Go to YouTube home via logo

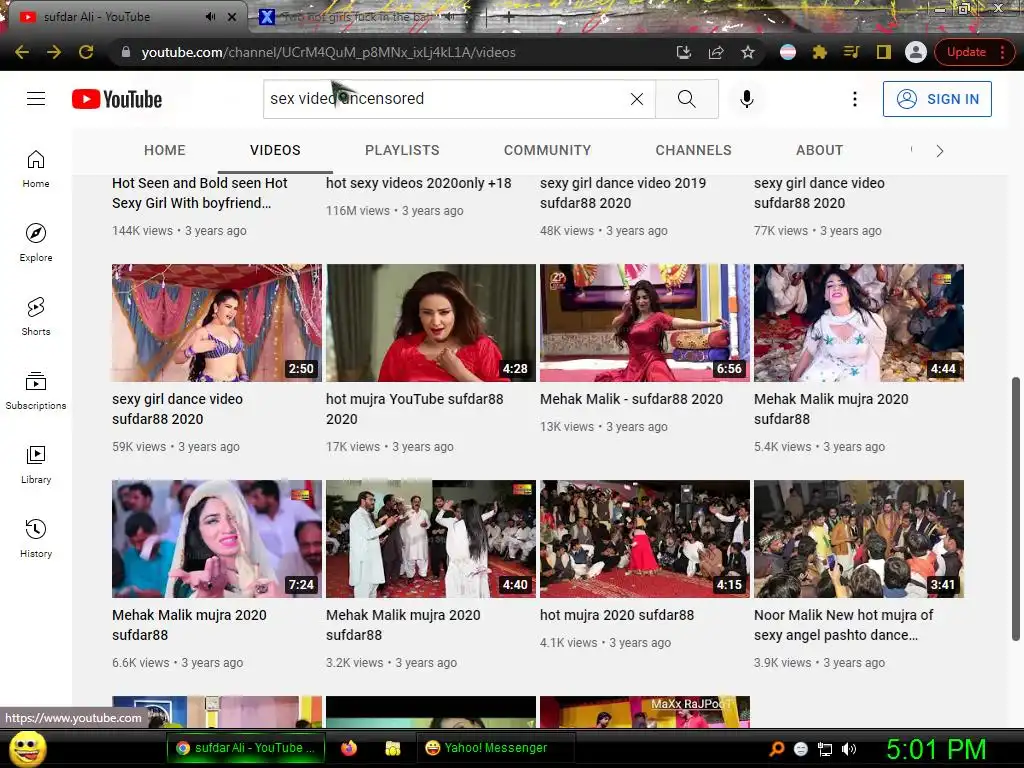pyautogui.click(x=117, y=99)
